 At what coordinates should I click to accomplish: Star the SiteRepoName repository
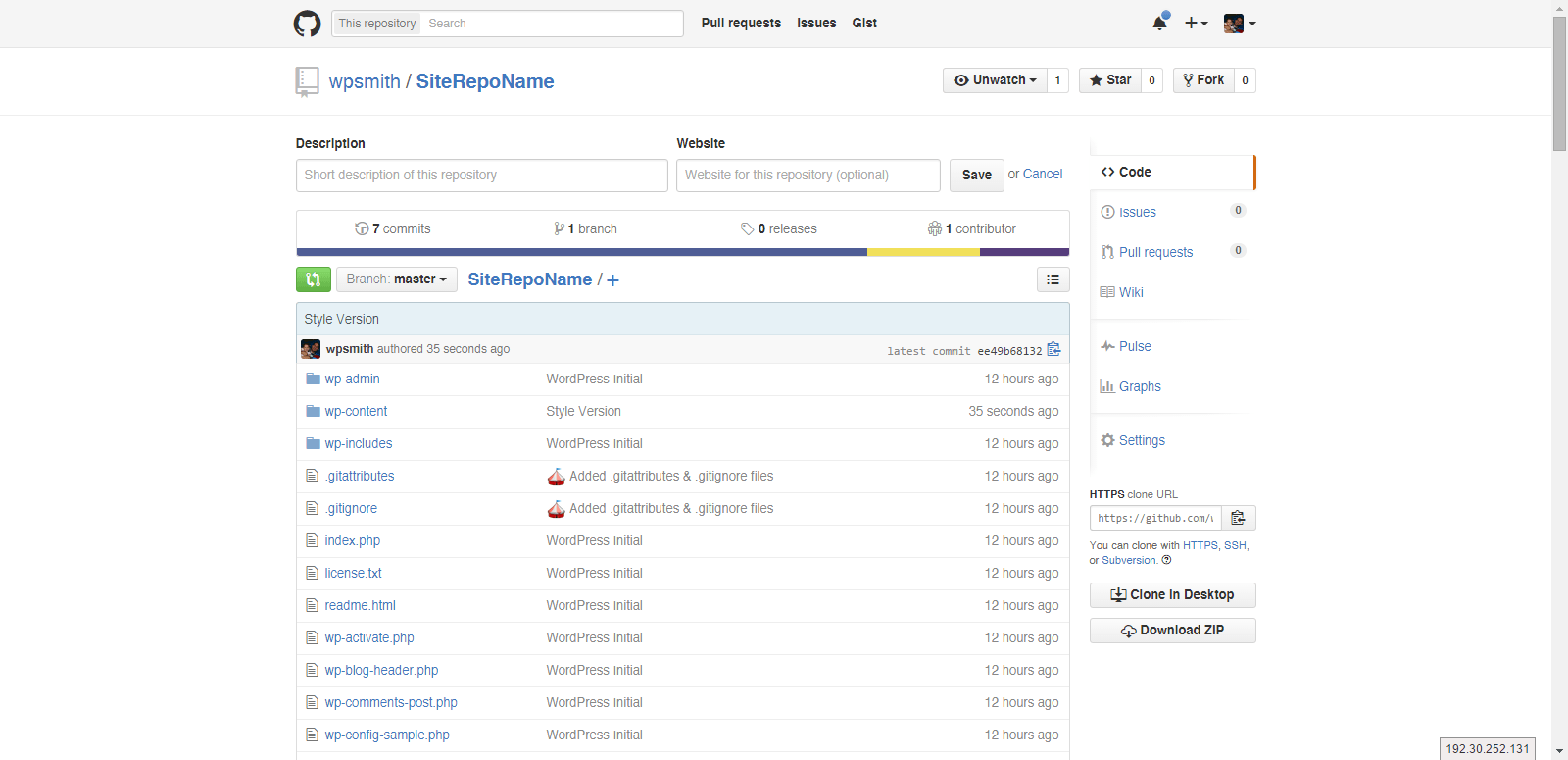pos(1110,80)
